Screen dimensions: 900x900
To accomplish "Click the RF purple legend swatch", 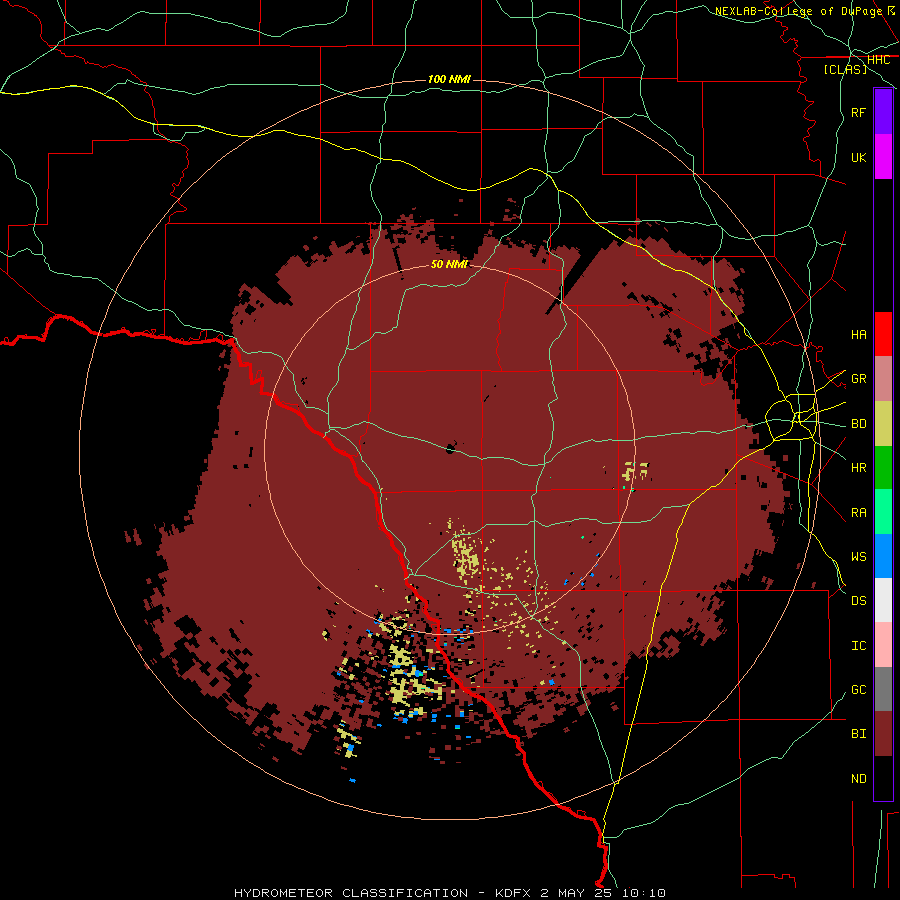I will pos(883,112).
